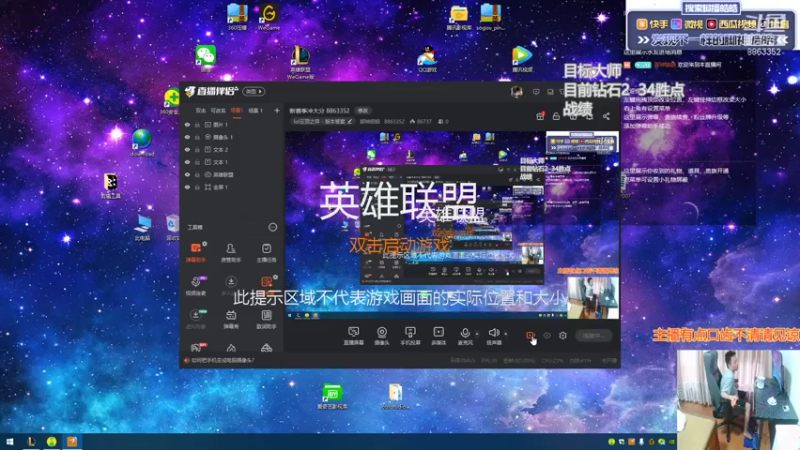Open the League of Legends taskbar icon
800x450 pixels.
(31, 442)
